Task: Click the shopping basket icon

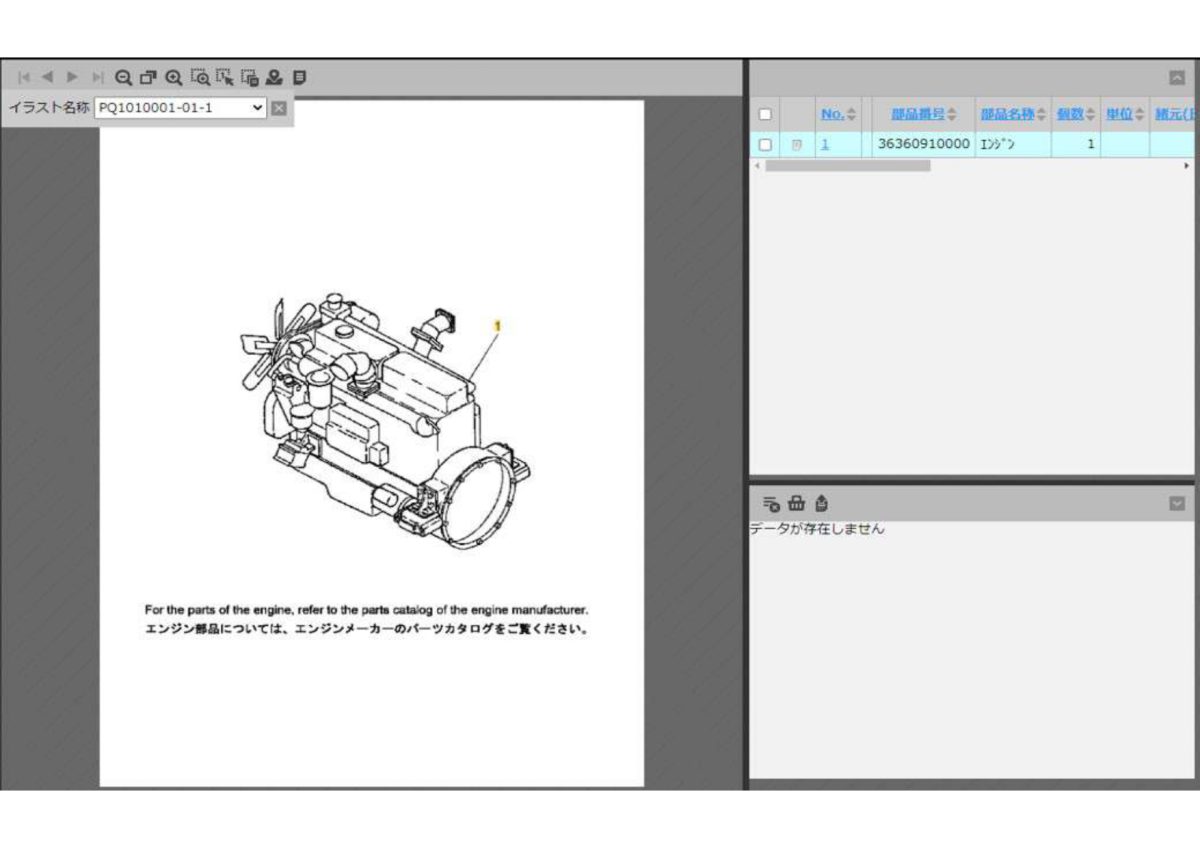Action: click(796, 503)
